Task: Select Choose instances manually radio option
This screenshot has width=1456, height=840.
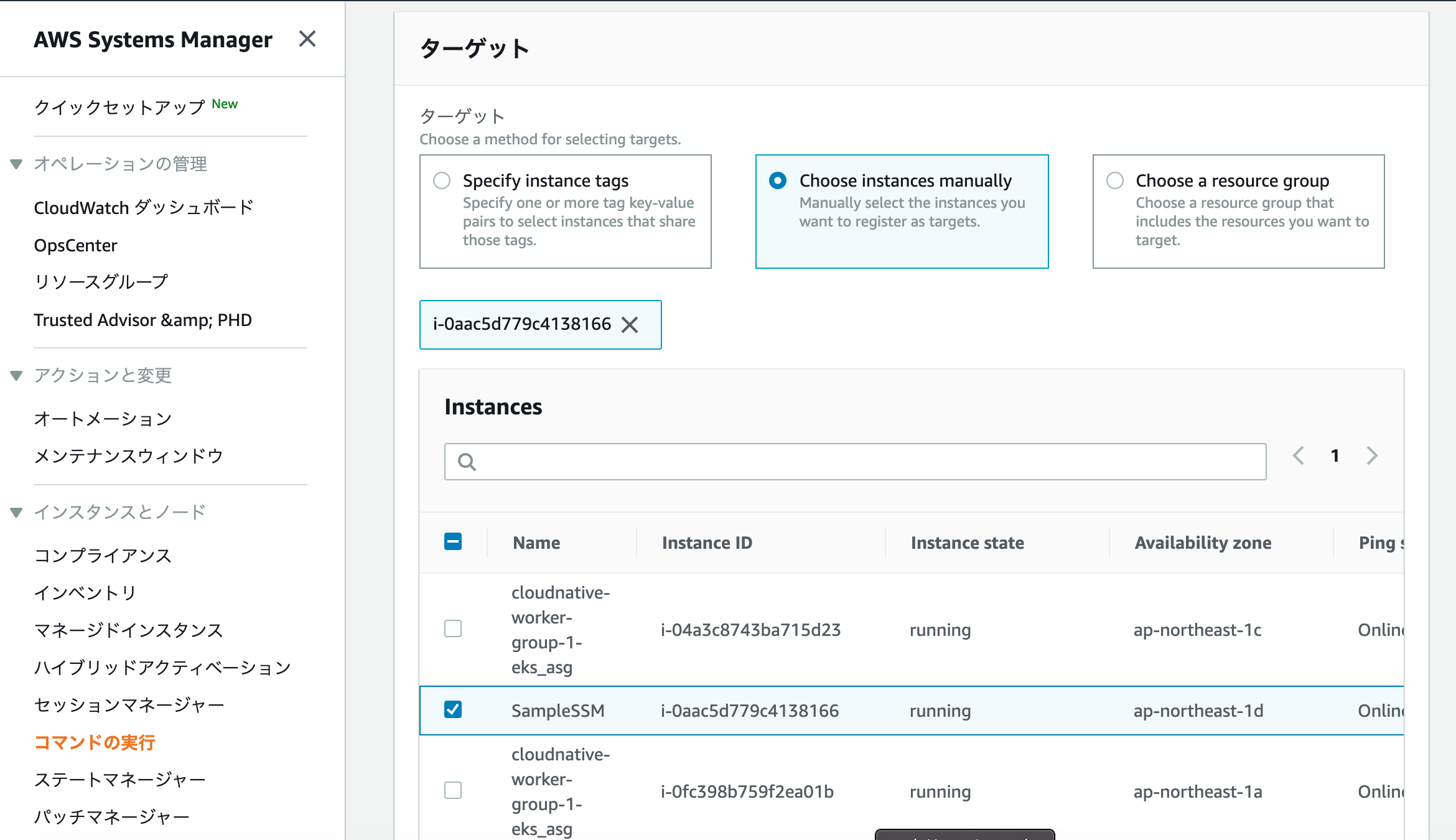Action: [x=778, y=180]
